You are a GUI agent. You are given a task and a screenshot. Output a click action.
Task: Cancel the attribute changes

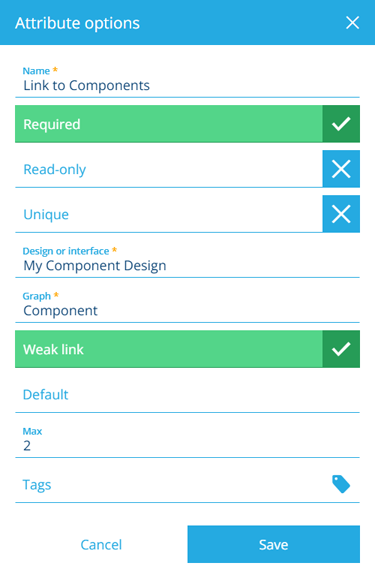point(101,544)
